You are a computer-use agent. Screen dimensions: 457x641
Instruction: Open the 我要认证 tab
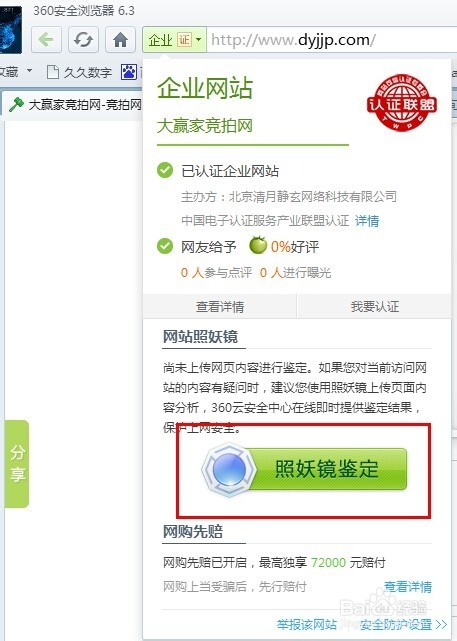pyautogui.click(x=374, y=306)
